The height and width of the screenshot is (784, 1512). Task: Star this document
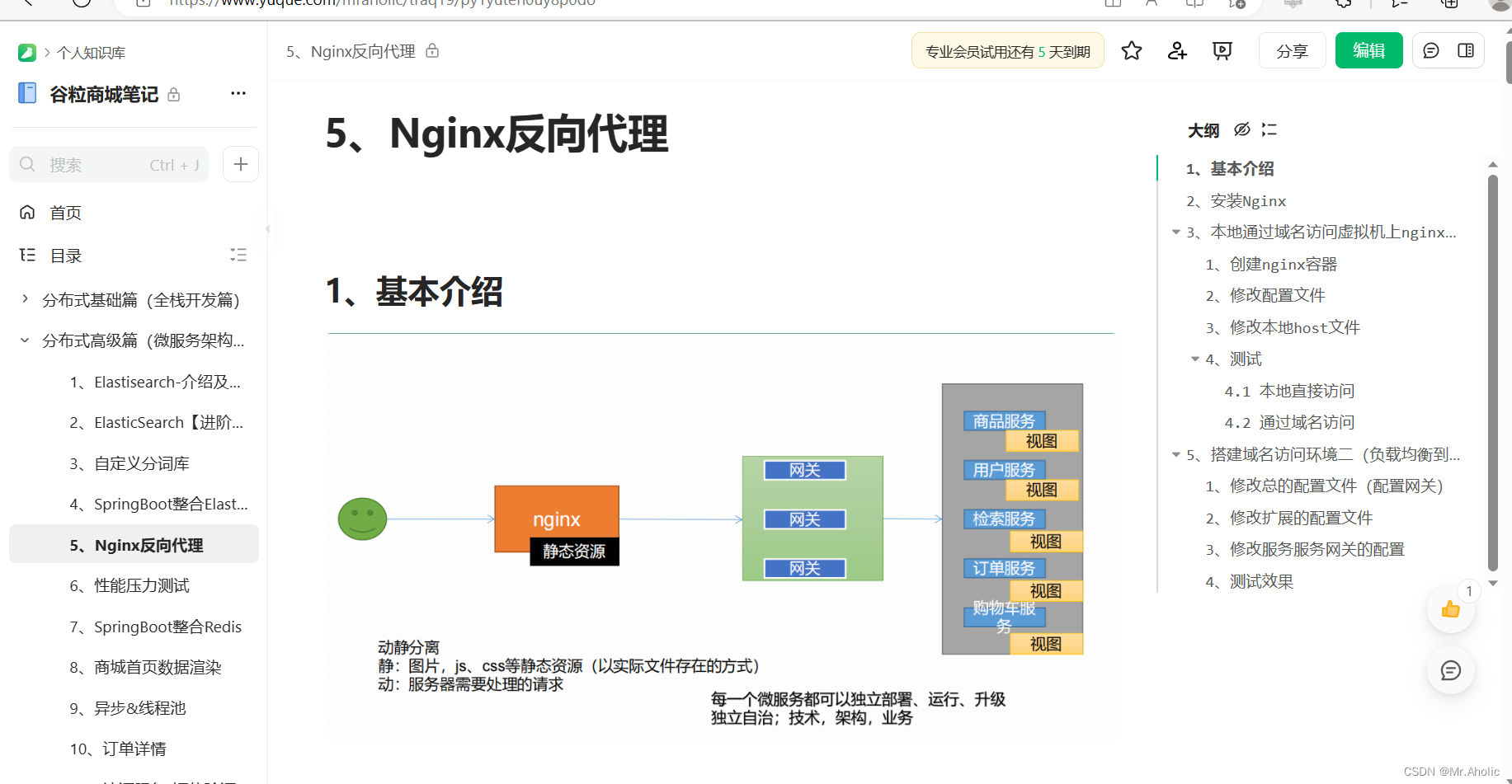click(x=1131, y=50)
